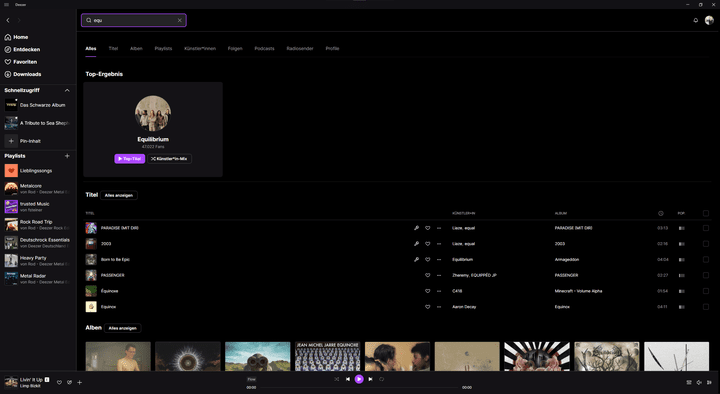Open the user profile avatar menu
Screen dimensions: 720x394
click(x=709, y=20)
